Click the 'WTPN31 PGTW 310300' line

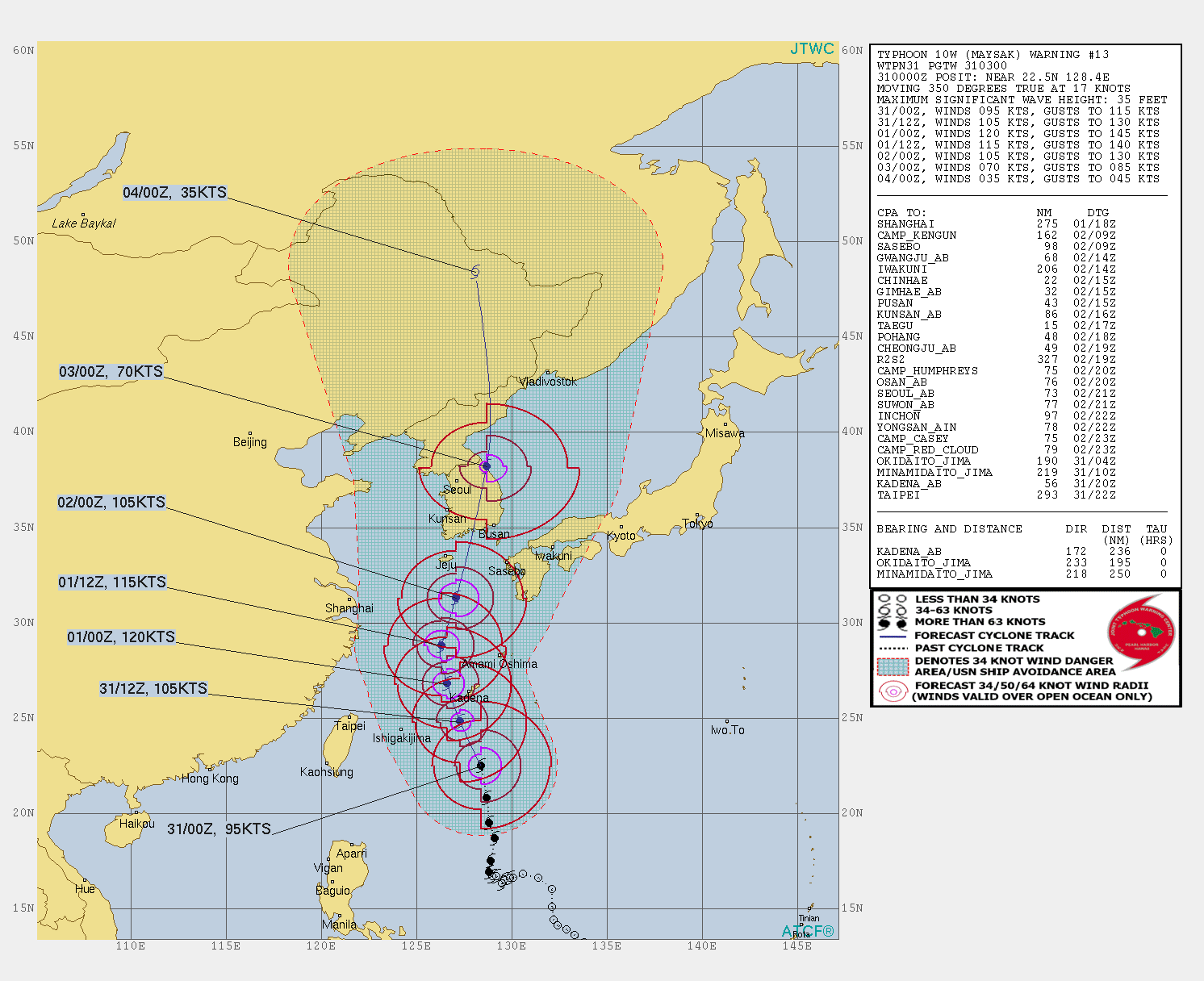[942, 66]
